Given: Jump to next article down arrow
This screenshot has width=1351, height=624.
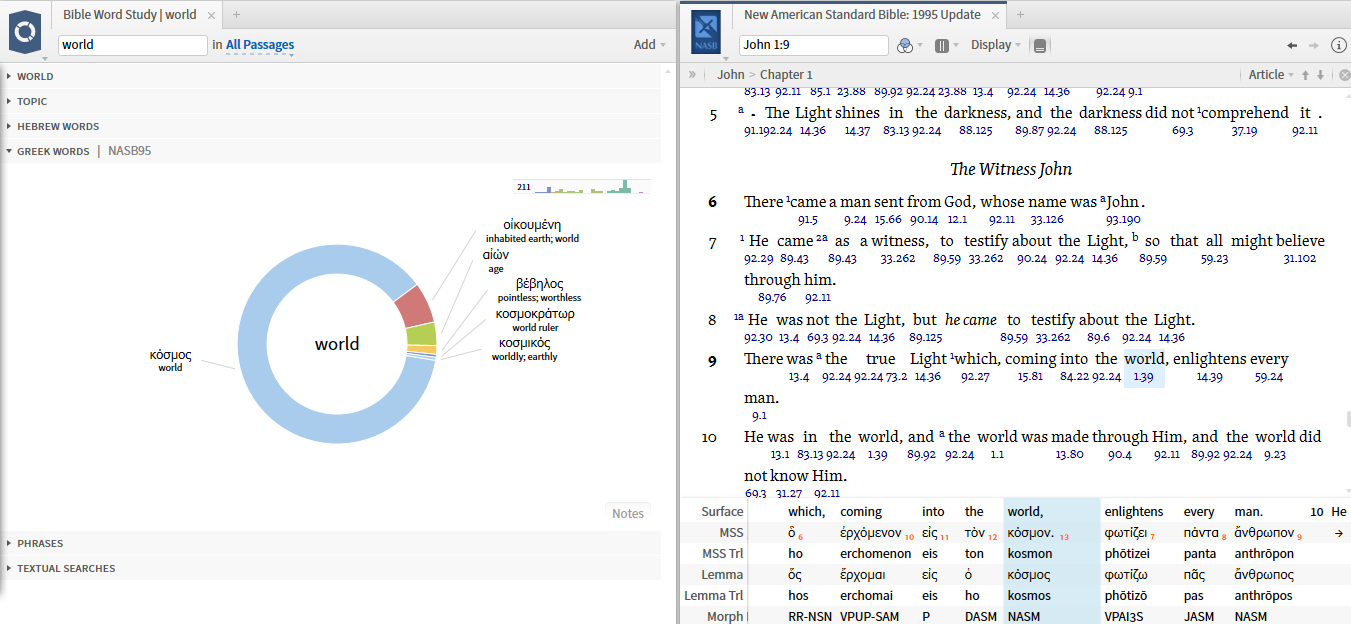Looking at the screenshot, I should 1320,75.
